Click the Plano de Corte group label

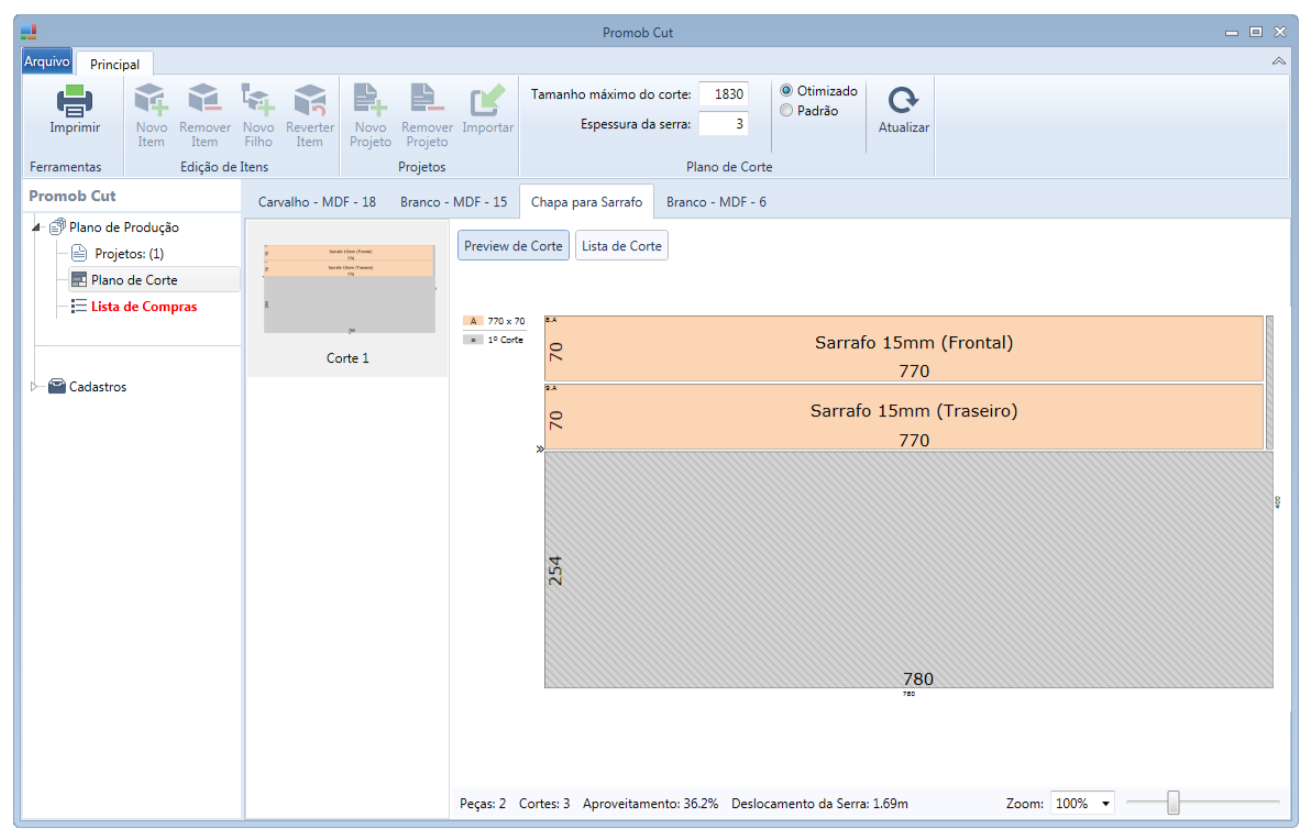tap(727, 167)
